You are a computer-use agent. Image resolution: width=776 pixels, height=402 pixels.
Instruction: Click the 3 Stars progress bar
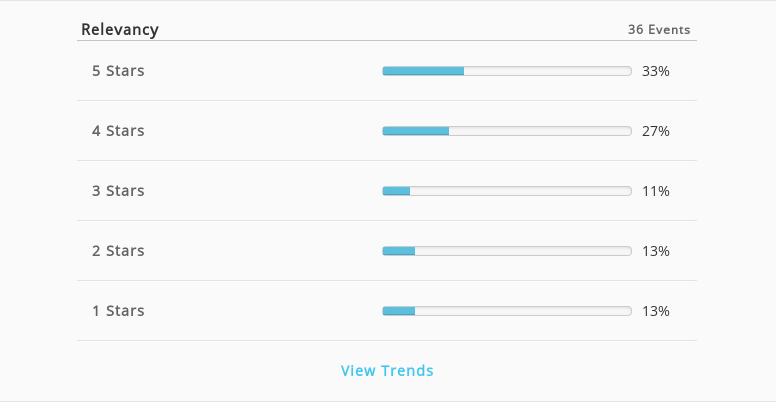click(507, 191)
